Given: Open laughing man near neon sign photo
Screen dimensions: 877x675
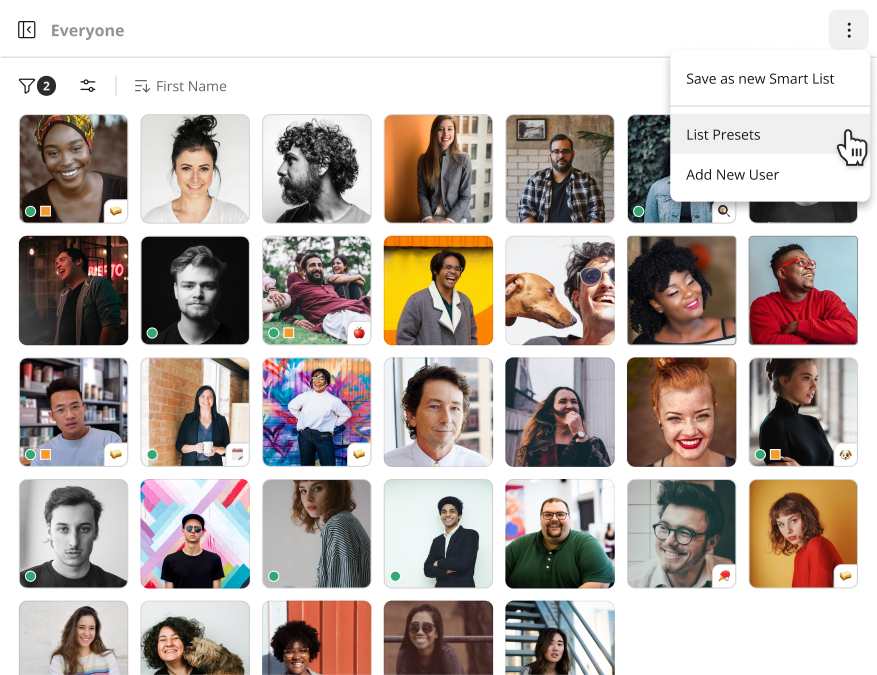Looking at the screenshot, I should coord(73,290).
